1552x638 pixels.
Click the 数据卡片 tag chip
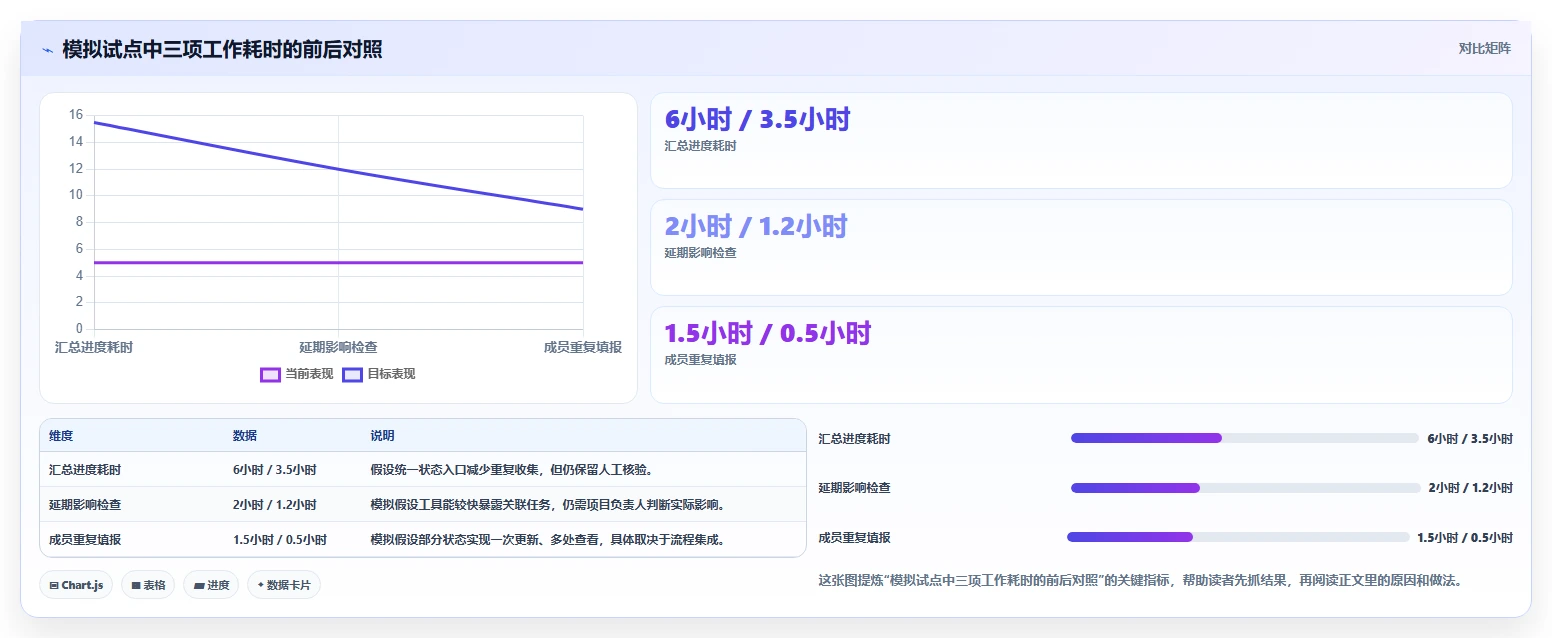click(284, 585)
